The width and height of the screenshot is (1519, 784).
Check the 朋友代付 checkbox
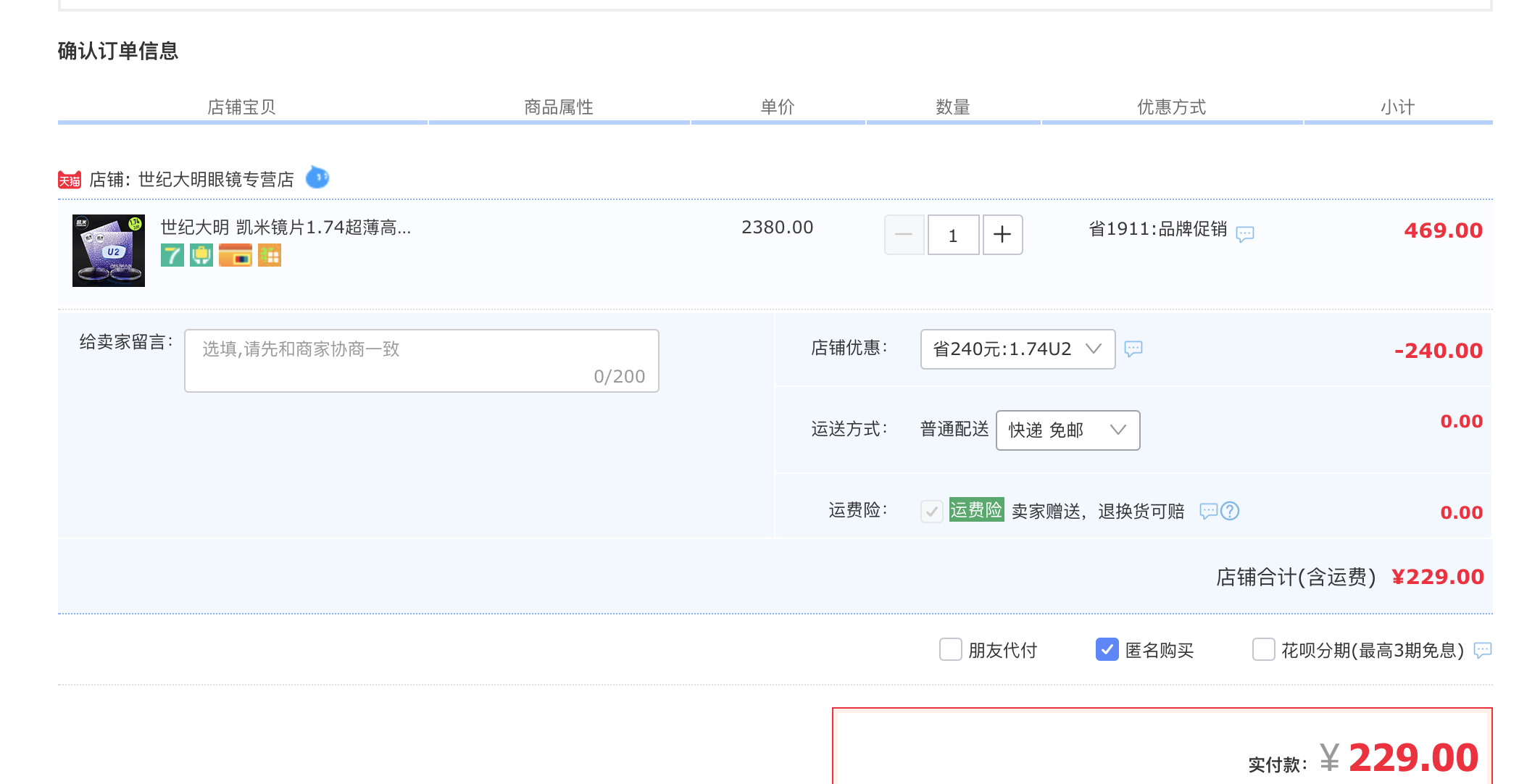[x=950, y=649]
